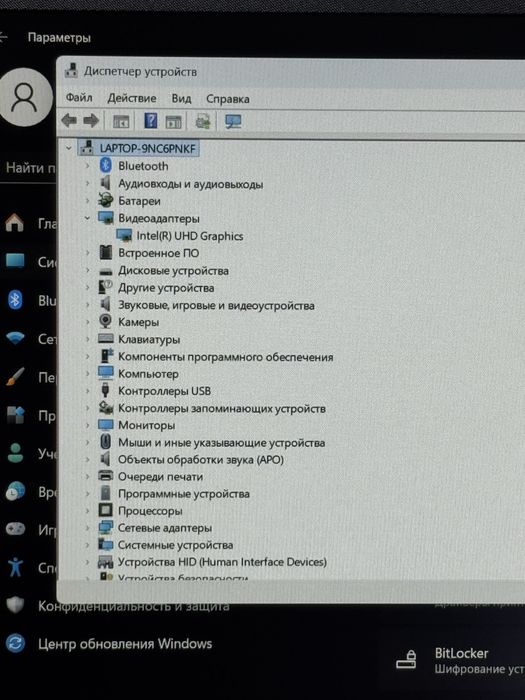Expand the Дисковые устройства arrow
The height and width of the screenshot is (700, 525).
pyautogui.click(x=88, y=271)
